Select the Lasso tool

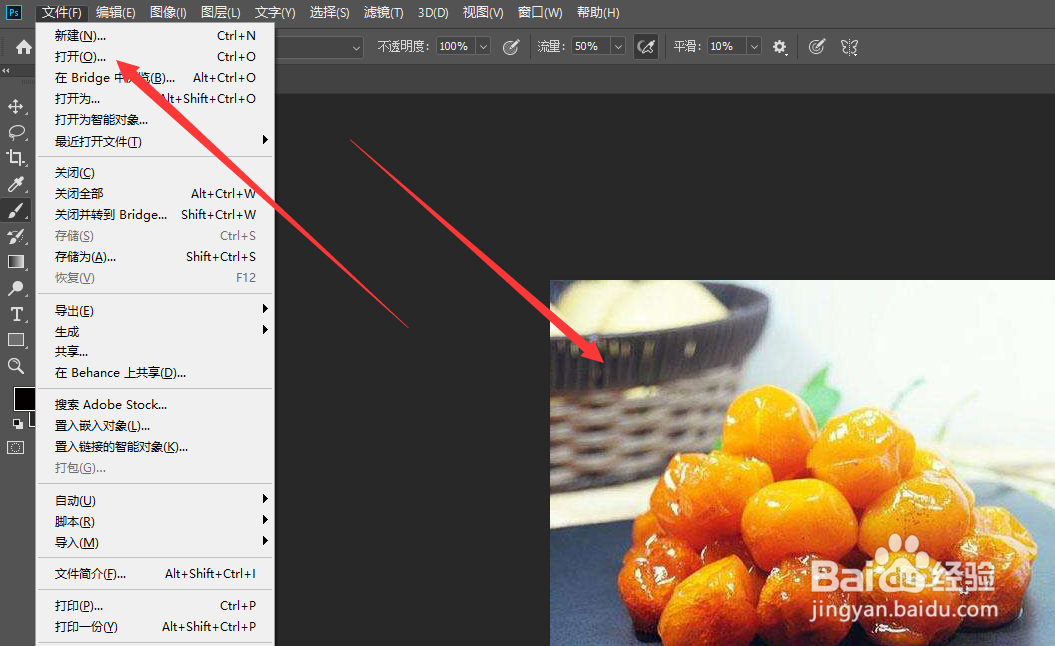point(14,132)
